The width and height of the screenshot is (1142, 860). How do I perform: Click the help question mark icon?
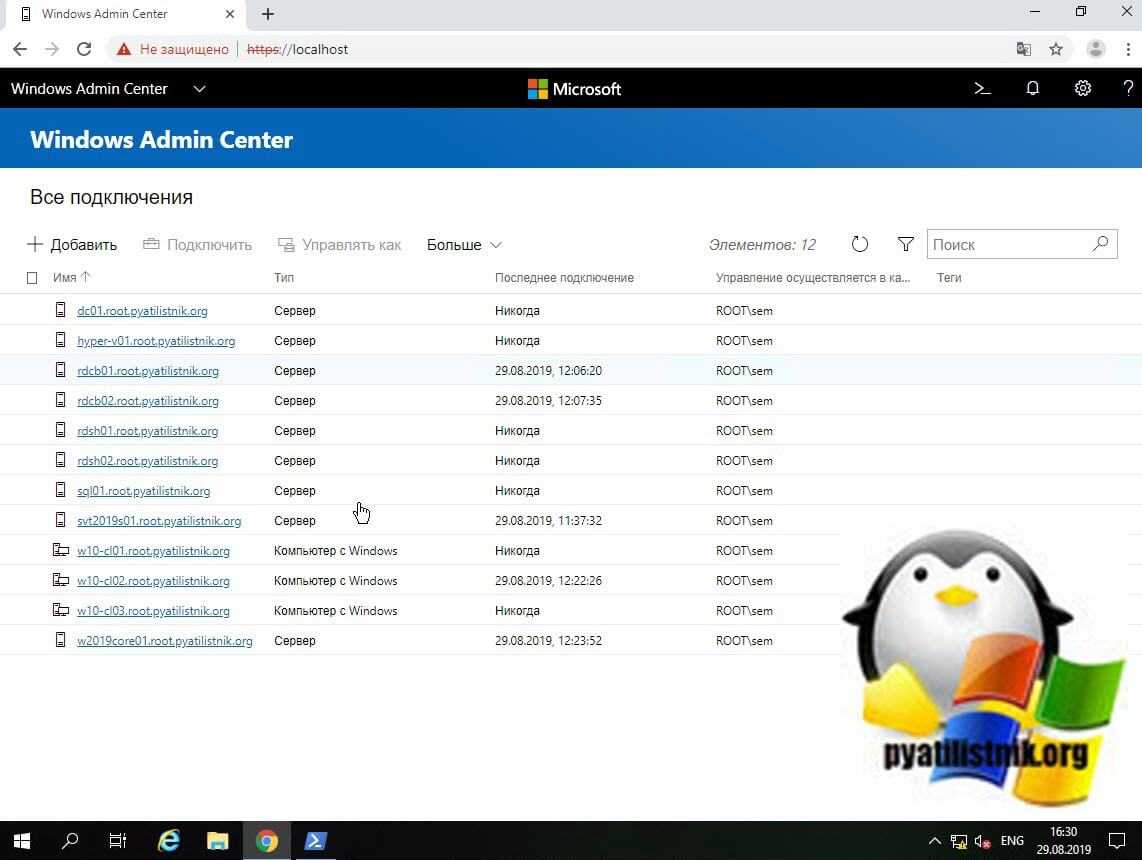(x=1127, y=89)
